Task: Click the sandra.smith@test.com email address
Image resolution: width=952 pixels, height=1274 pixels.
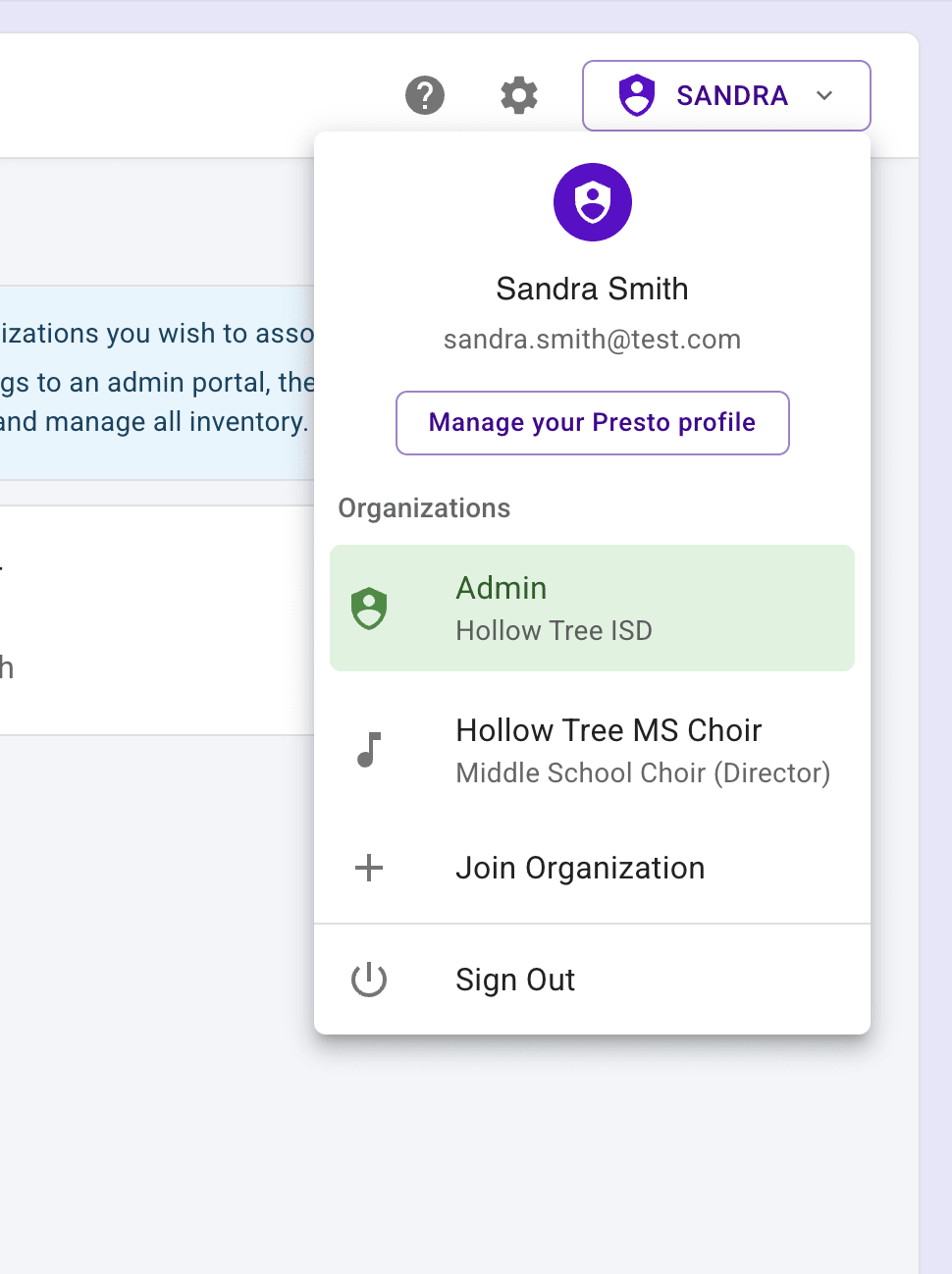Action: coord(592,340)
